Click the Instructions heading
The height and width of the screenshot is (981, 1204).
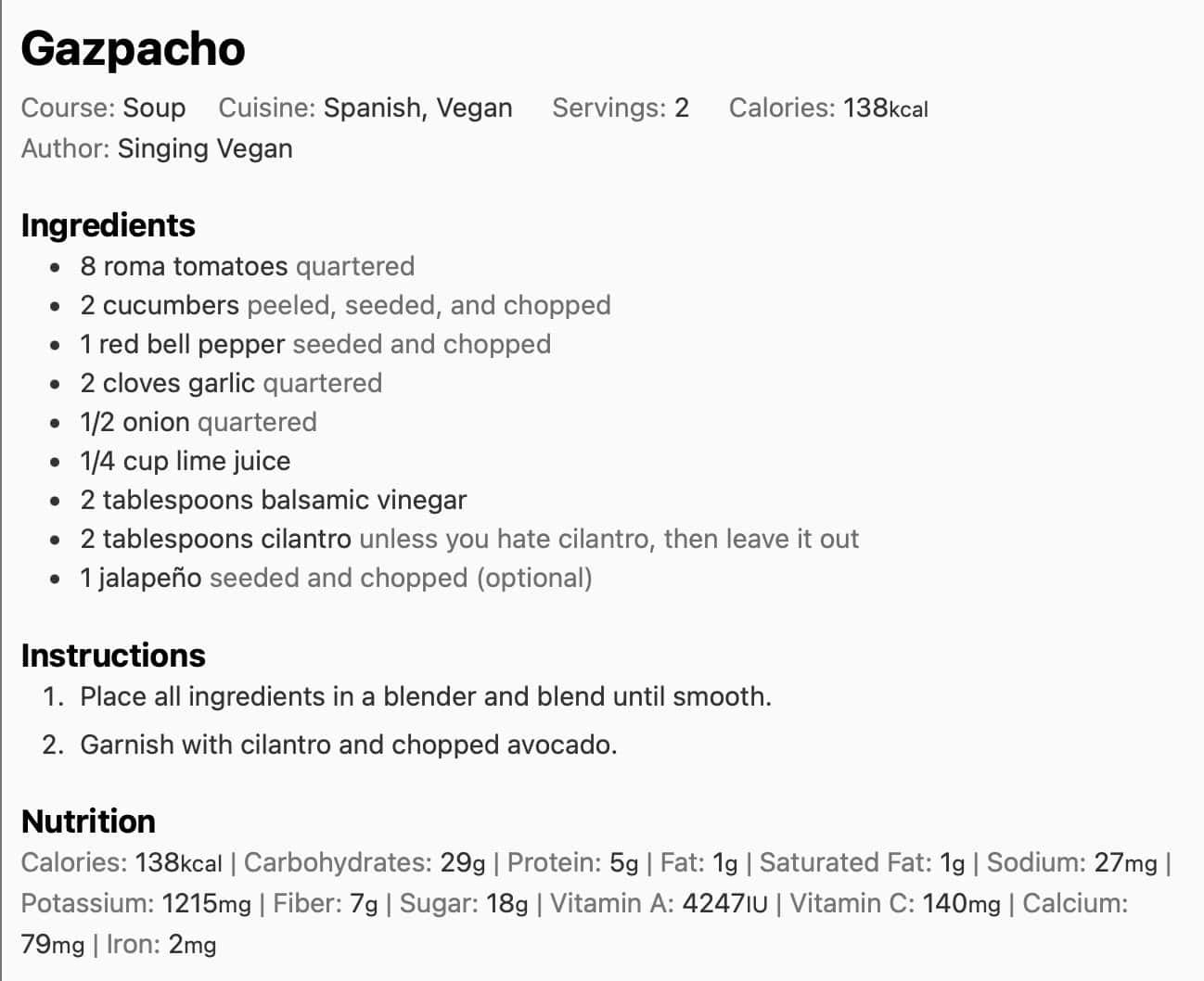(x=113, y=656)
